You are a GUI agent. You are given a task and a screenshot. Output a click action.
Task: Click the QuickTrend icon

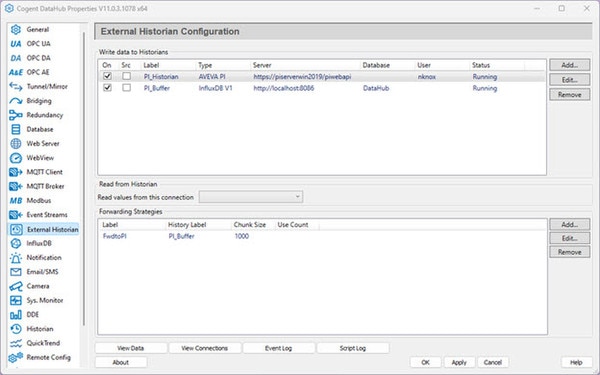pyautogui.click(x=16, y=343)
